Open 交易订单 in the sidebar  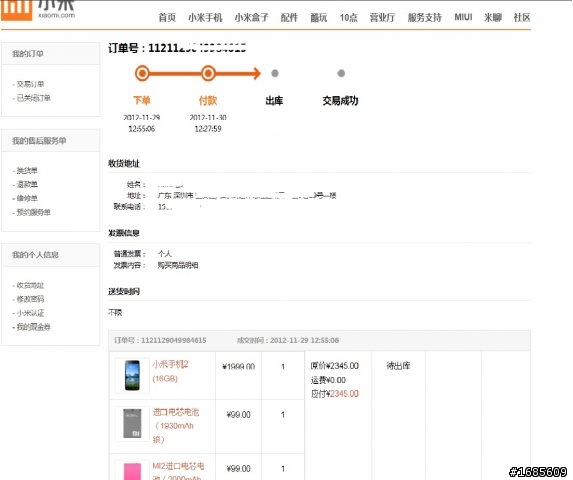(x=30, y=84)
